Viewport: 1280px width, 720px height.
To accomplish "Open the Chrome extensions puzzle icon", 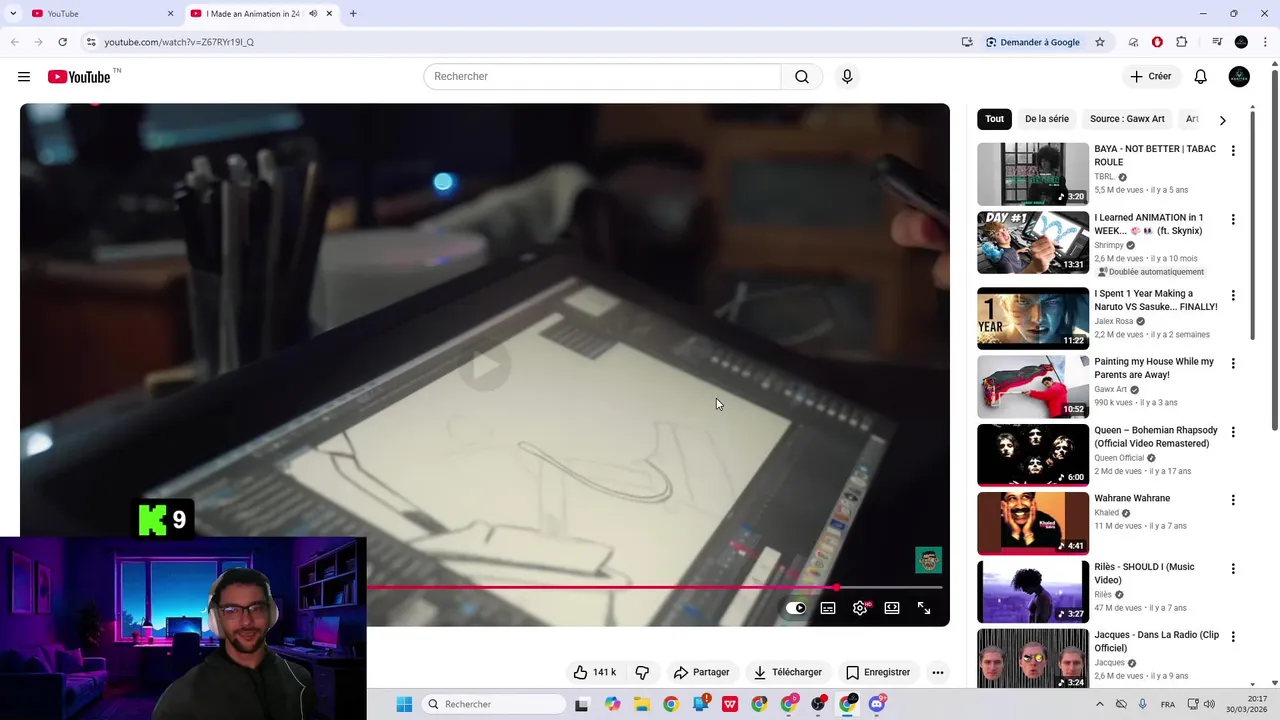I will coord(1182,42).
